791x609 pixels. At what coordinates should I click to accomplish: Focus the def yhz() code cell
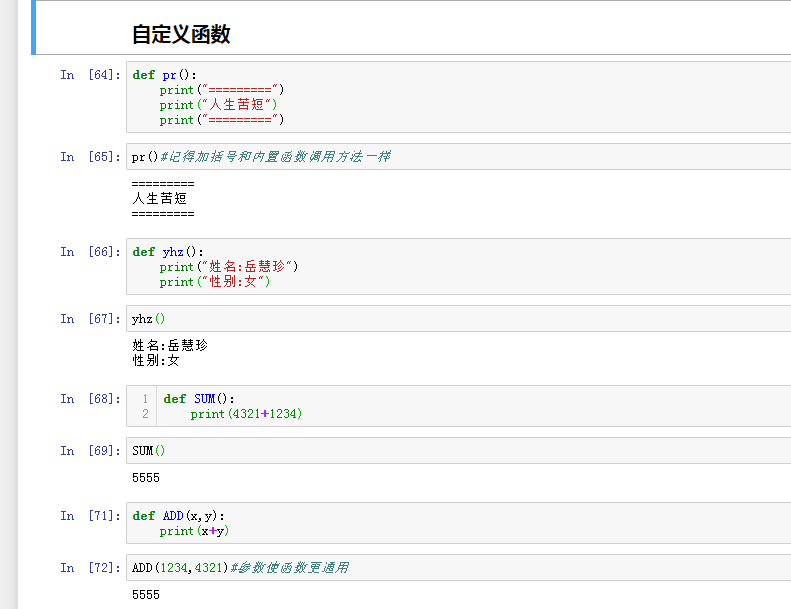point(450,267)
